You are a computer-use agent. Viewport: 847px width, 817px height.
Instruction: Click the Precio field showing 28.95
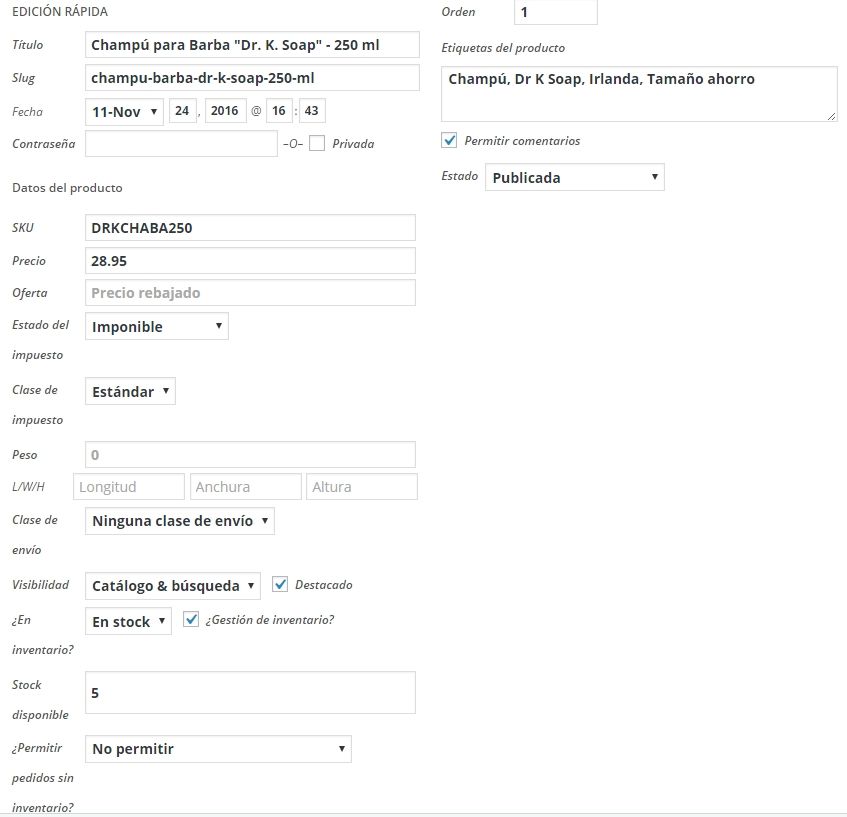250,260
